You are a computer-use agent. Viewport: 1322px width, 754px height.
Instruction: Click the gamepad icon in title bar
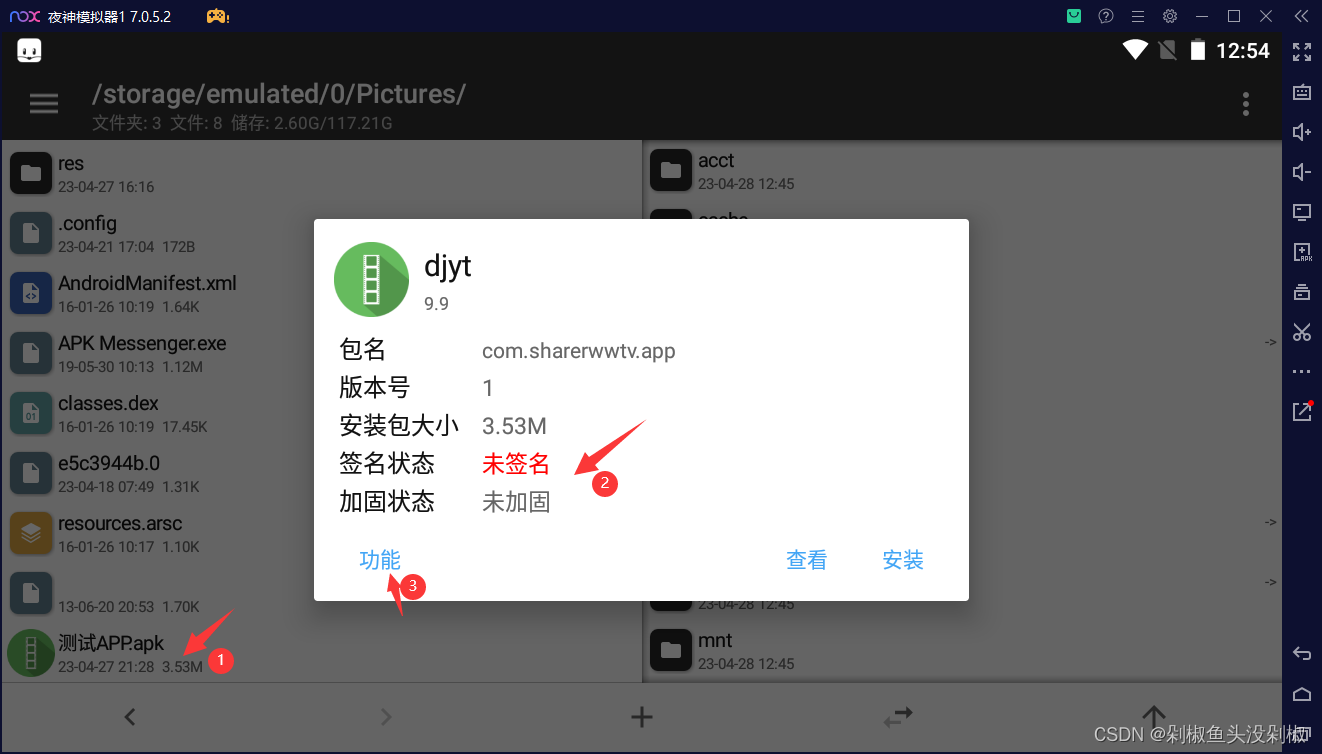[217, 16]
